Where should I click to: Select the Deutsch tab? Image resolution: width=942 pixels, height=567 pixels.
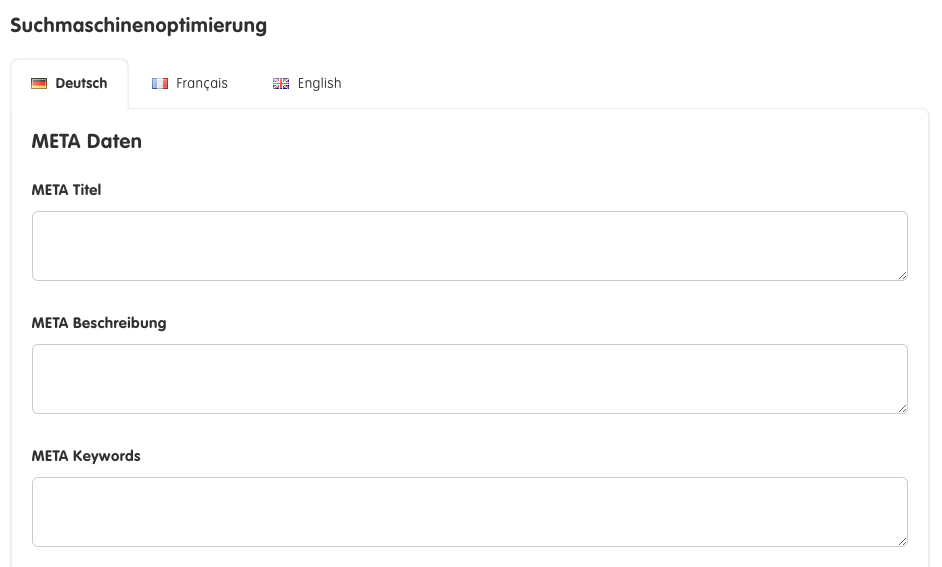70,83
